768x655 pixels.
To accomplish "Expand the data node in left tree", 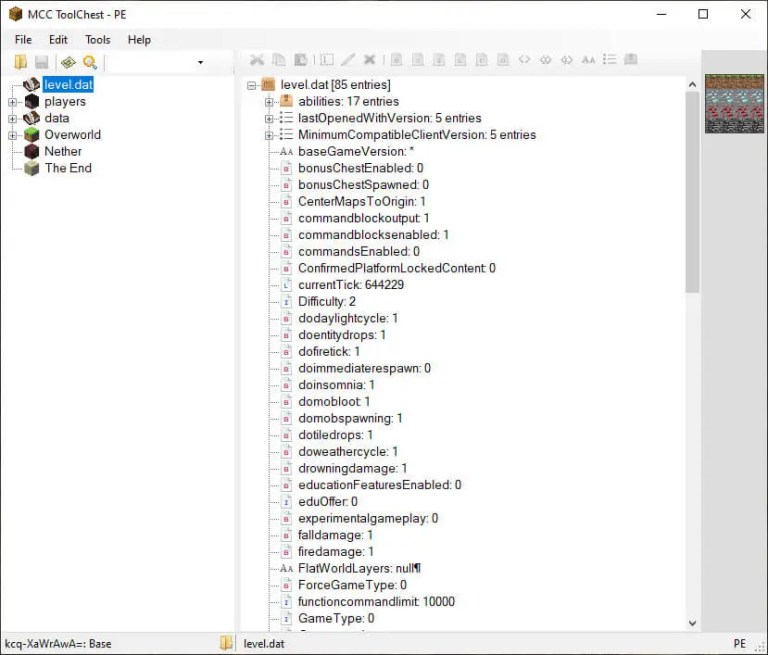I will click(13, 119).
